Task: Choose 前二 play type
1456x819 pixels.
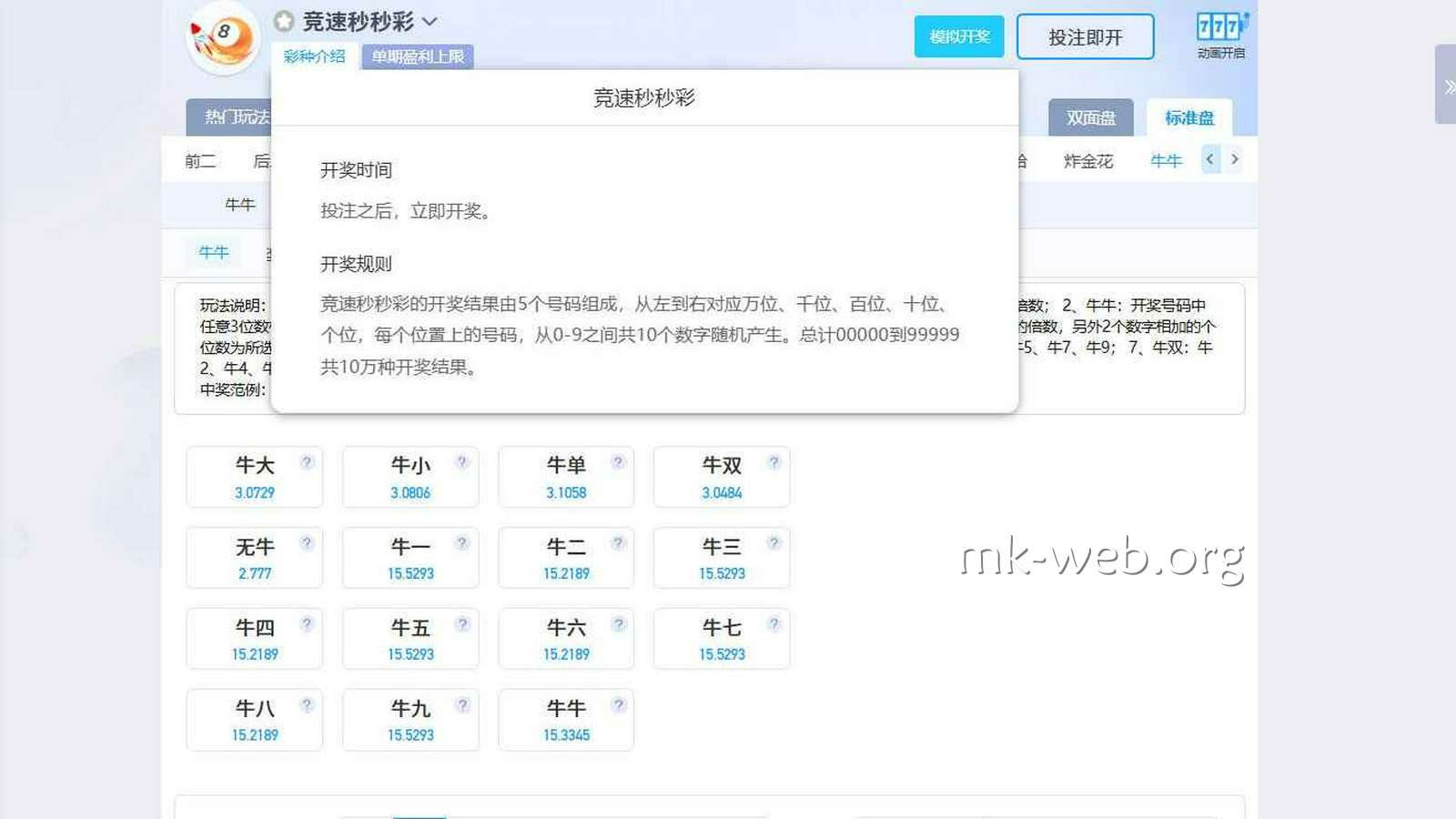Action: click(200, 161)
